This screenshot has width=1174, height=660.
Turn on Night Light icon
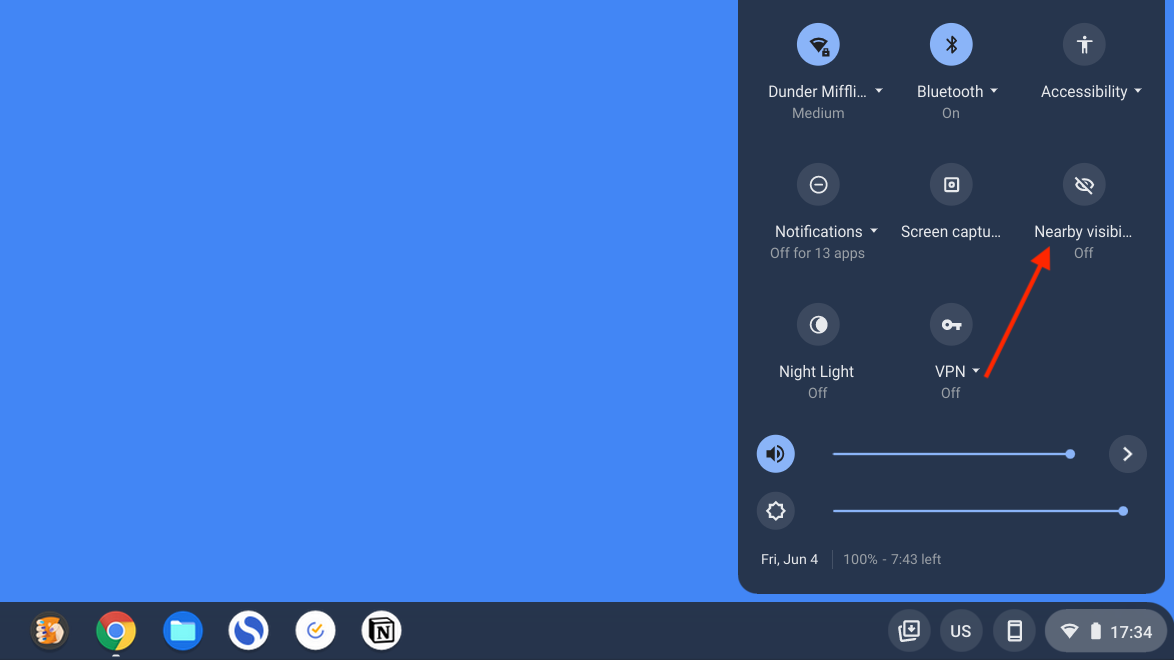(818, 324)
